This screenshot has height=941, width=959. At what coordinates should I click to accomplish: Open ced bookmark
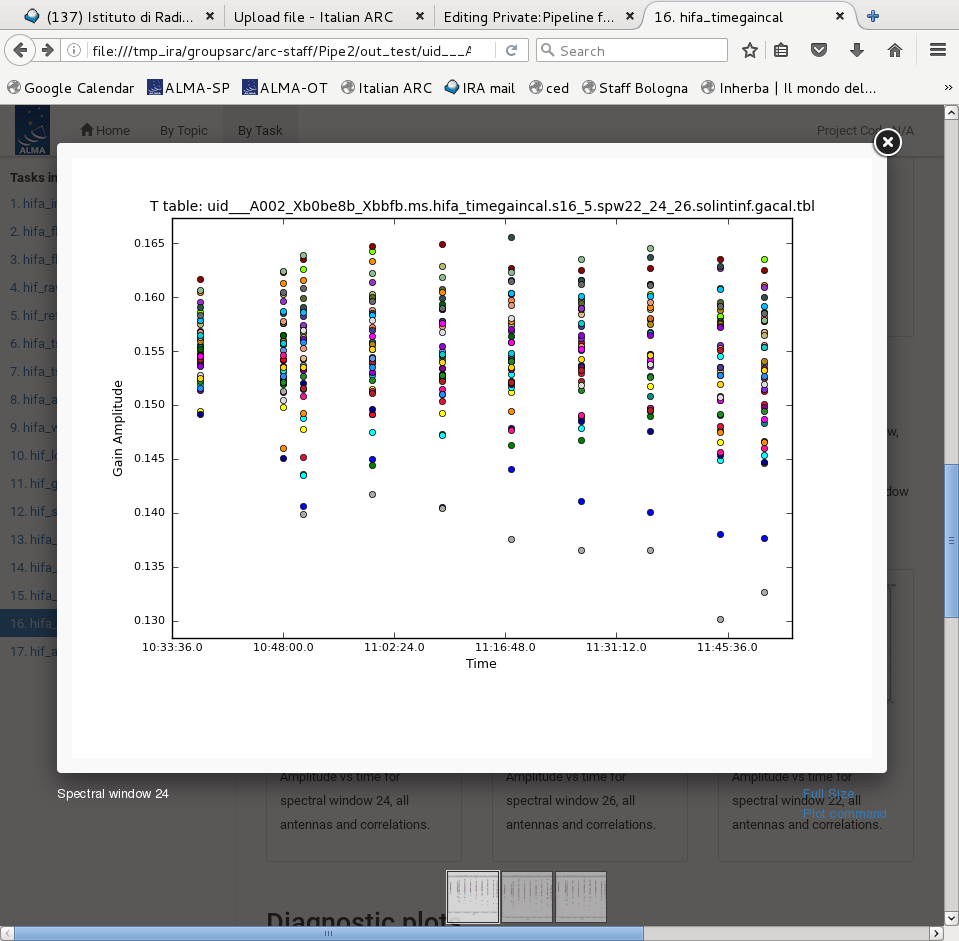pyautogui.click(x=549, y=88)
